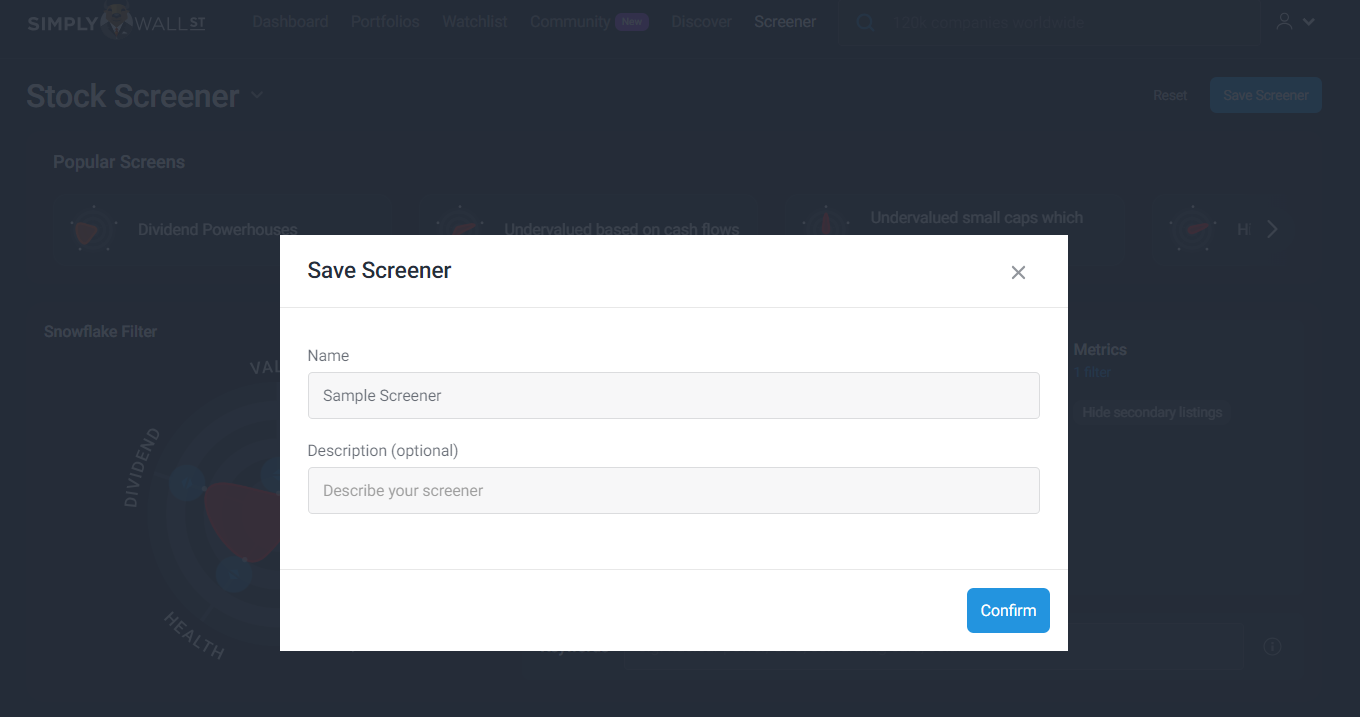Navigate to Discover
The height and width of the screenshot is (717, 1360).
point(701,22)
